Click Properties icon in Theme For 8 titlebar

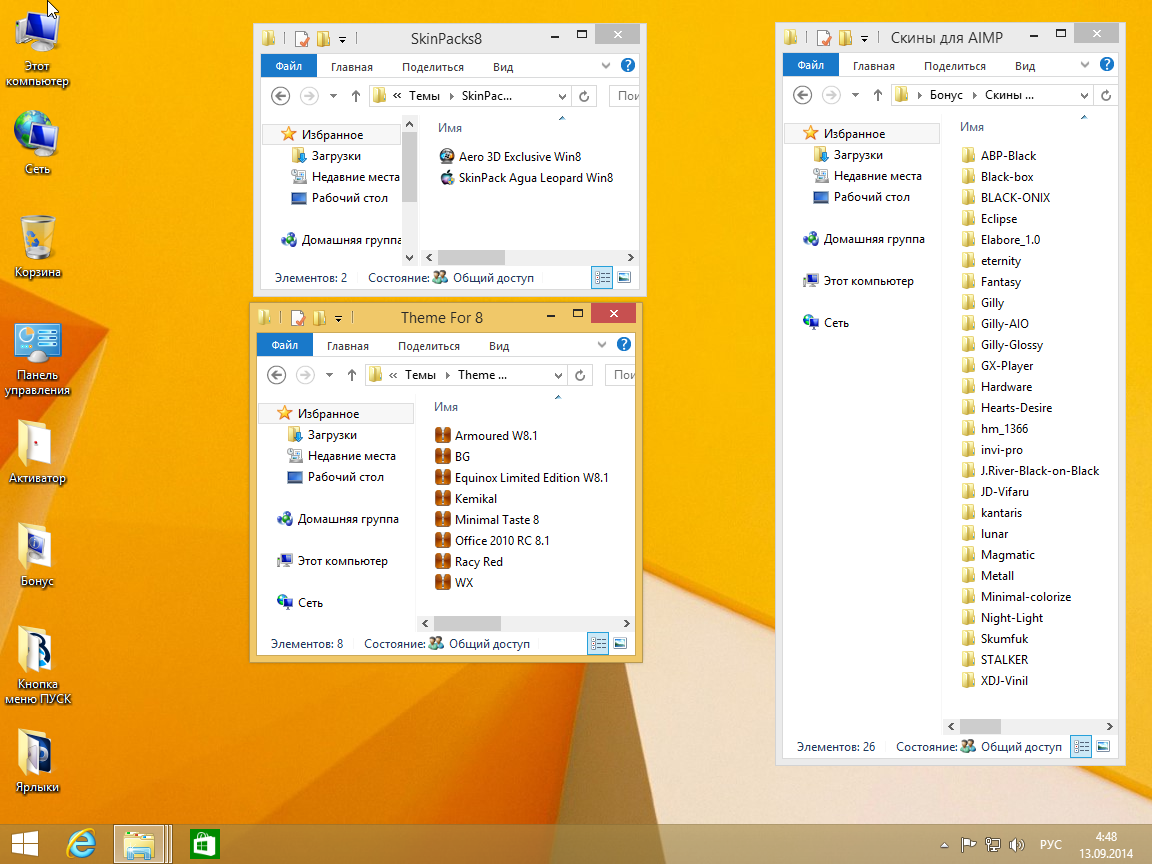coord(298,317)
